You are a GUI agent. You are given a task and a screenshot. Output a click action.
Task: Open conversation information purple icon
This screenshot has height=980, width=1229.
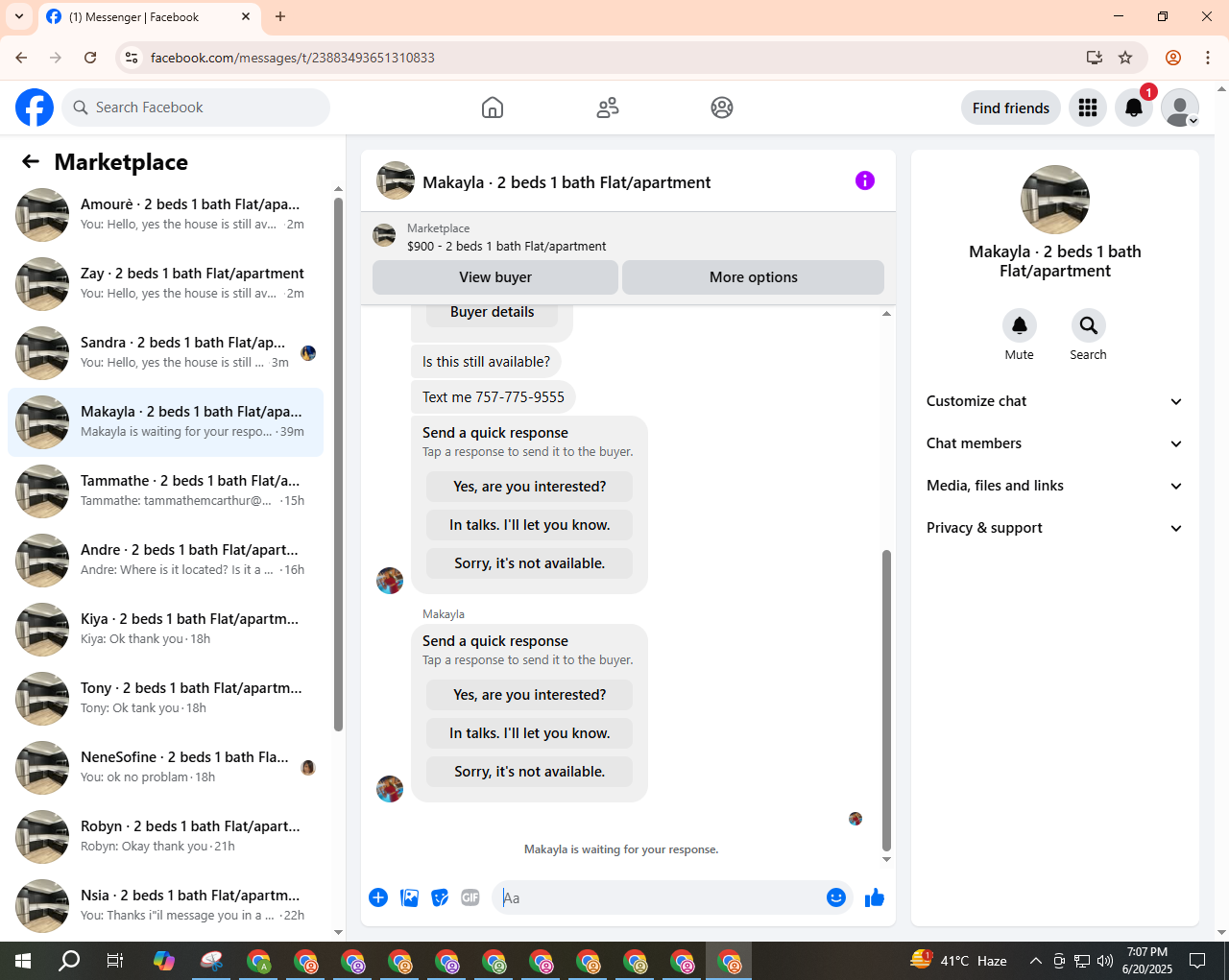pyautogui.click(x=865, y=180)
